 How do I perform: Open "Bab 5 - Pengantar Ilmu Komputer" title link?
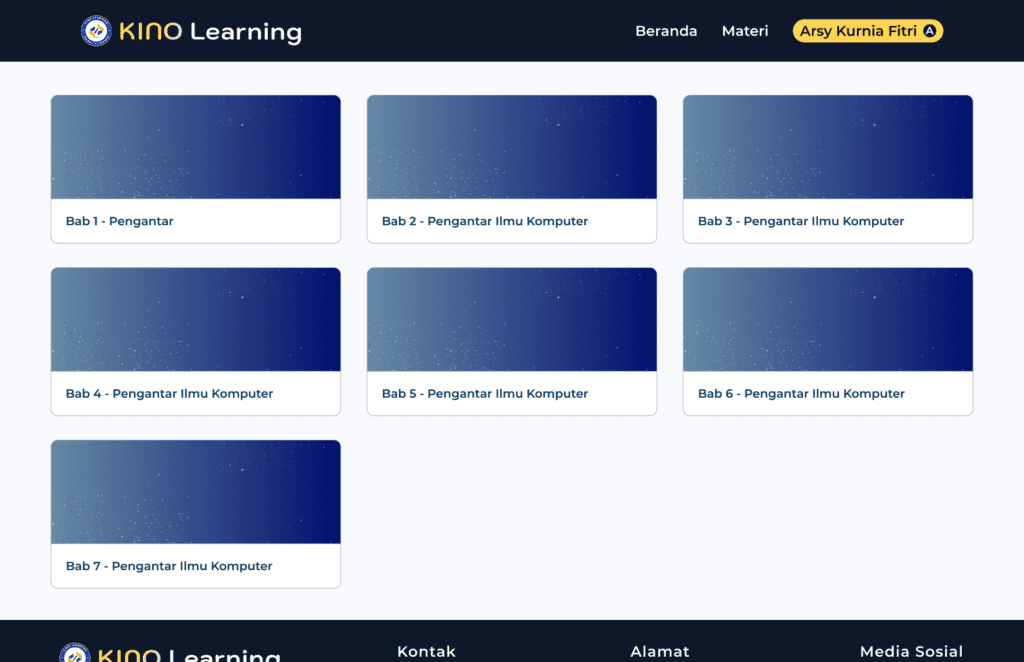[x=485, y=394]
